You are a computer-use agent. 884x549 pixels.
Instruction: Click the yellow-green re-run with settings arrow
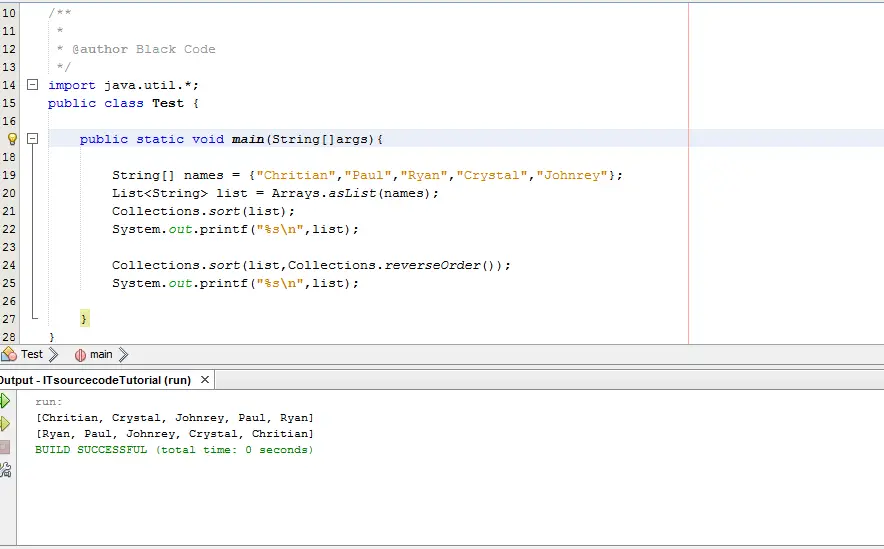tap(5, 424)
